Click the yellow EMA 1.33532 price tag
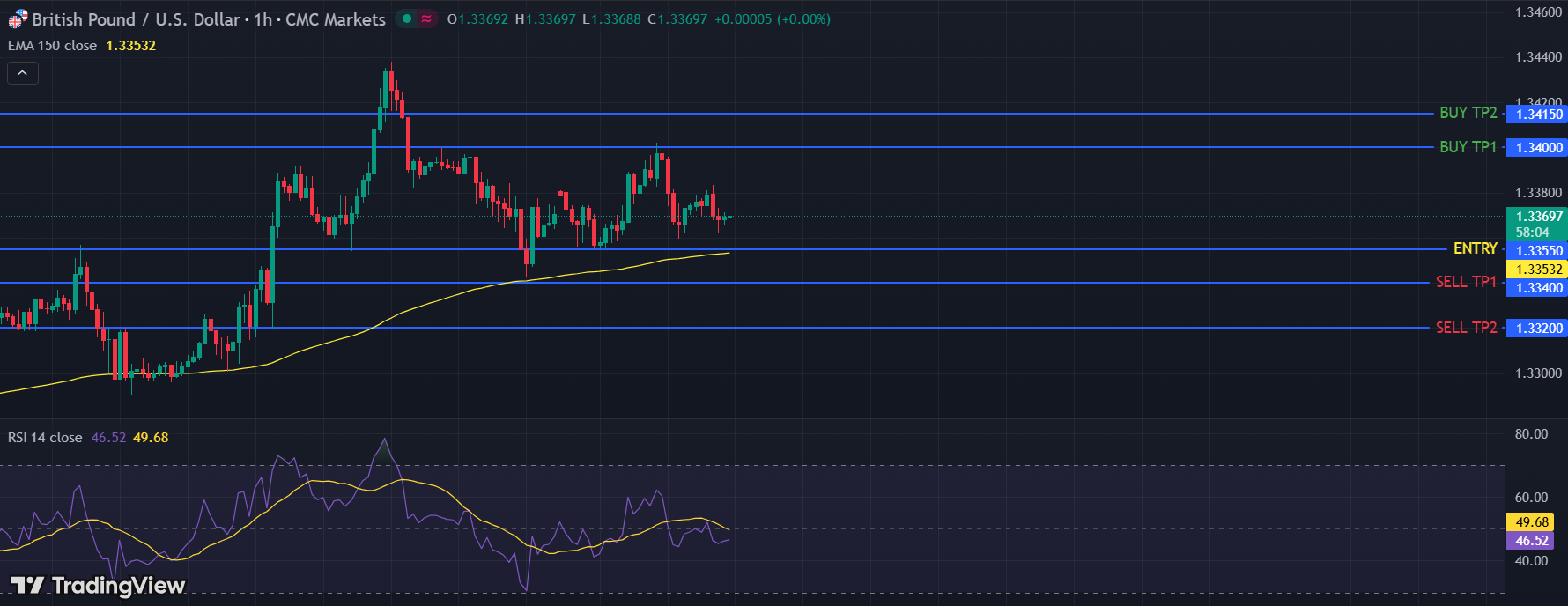This screenshot has width=1568, height=606. (x=1538, y=270)
